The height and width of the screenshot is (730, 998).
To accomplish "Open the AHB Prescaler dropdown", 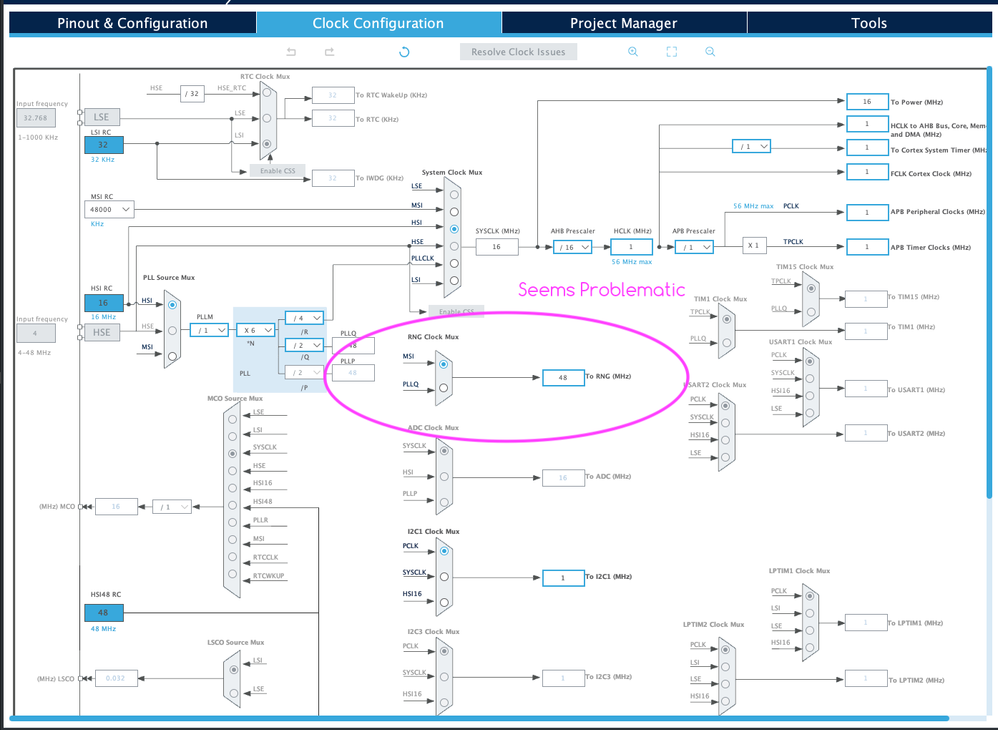I will click(573, 247).
